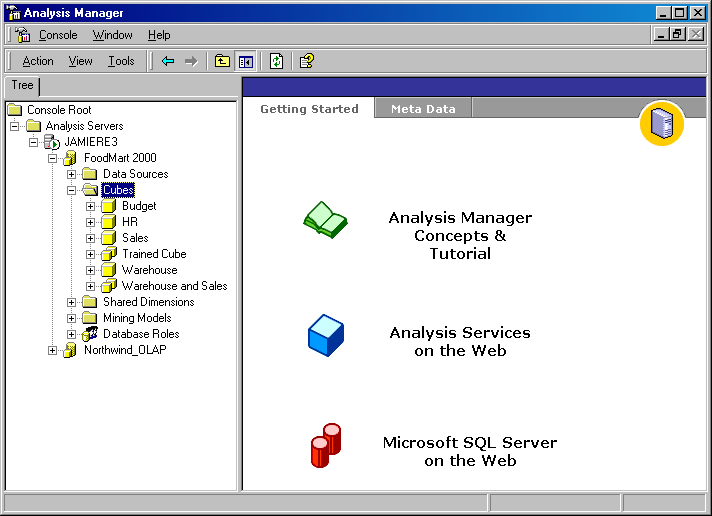
Task: Expand the Data Sources node
Action: (71, 174)
